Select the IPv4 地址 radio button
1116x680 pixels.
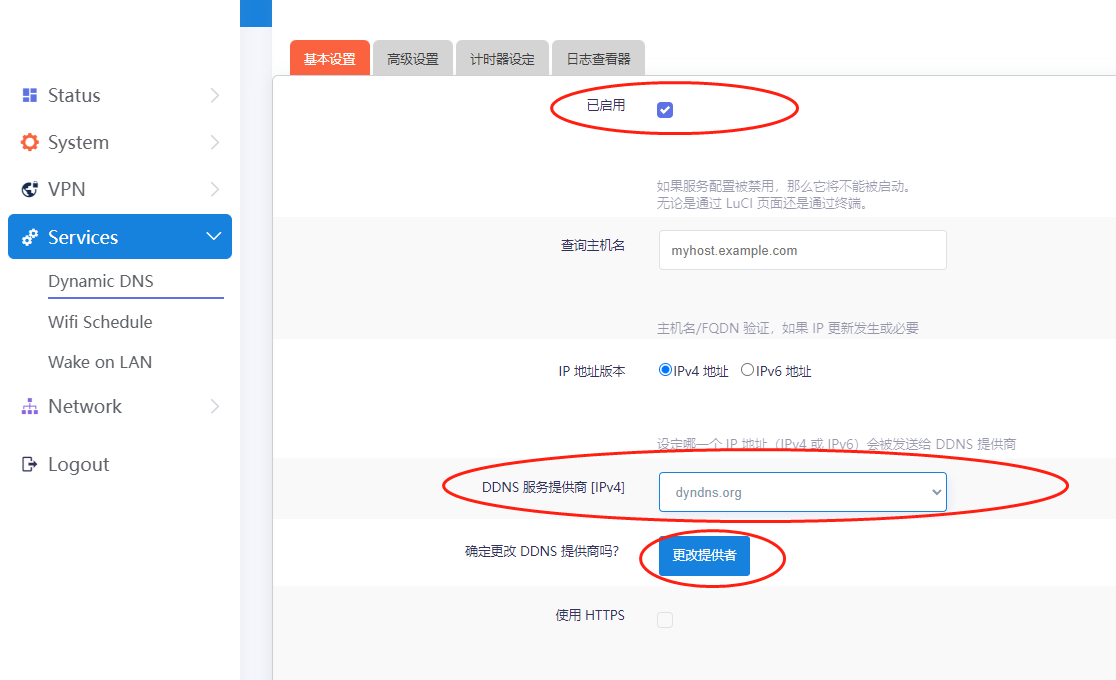point(665,370)
